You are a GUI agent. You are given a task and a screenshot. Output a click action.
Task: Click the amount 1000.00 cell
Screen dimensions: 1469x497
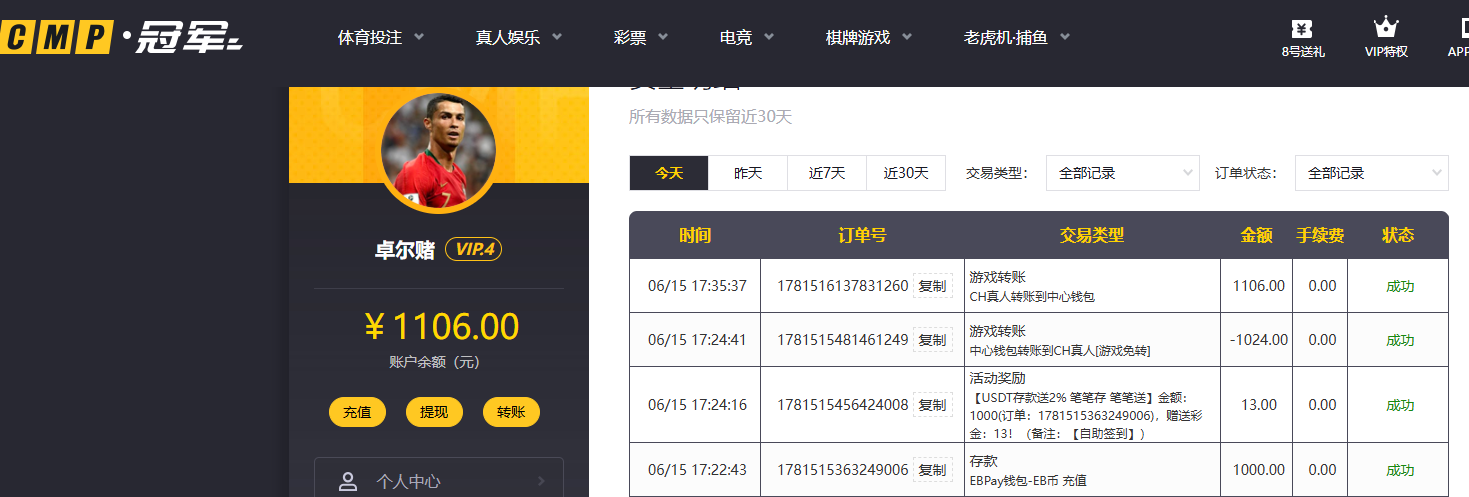[x=1258, y=470]
